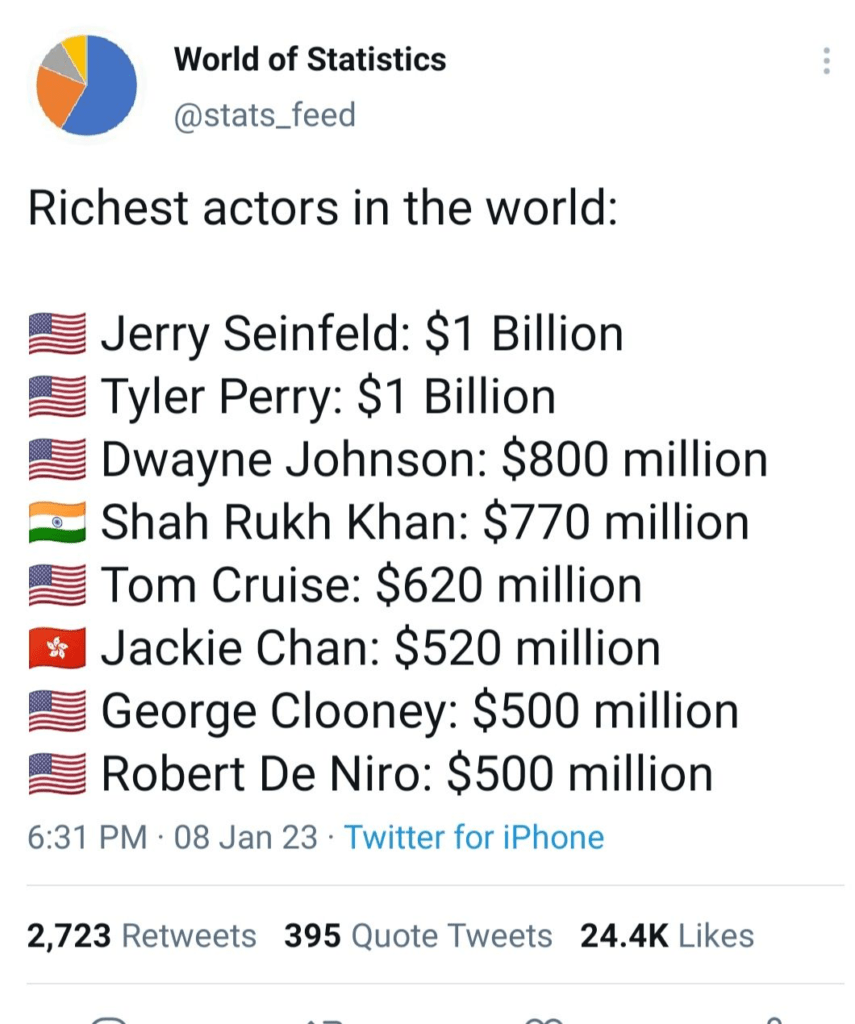Click the 'Richest actors in the world' text

[x=323, y=208]
